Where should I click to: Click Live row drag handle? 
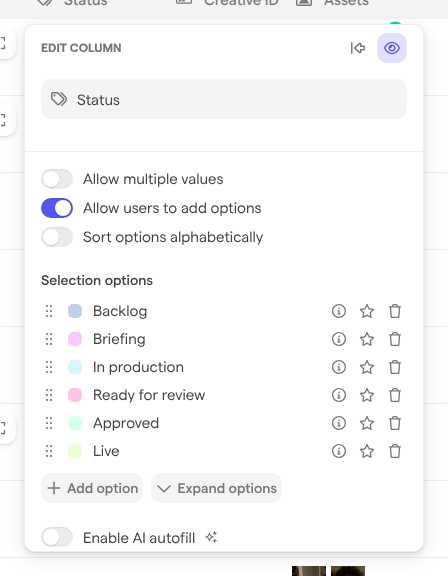[49, 451]
